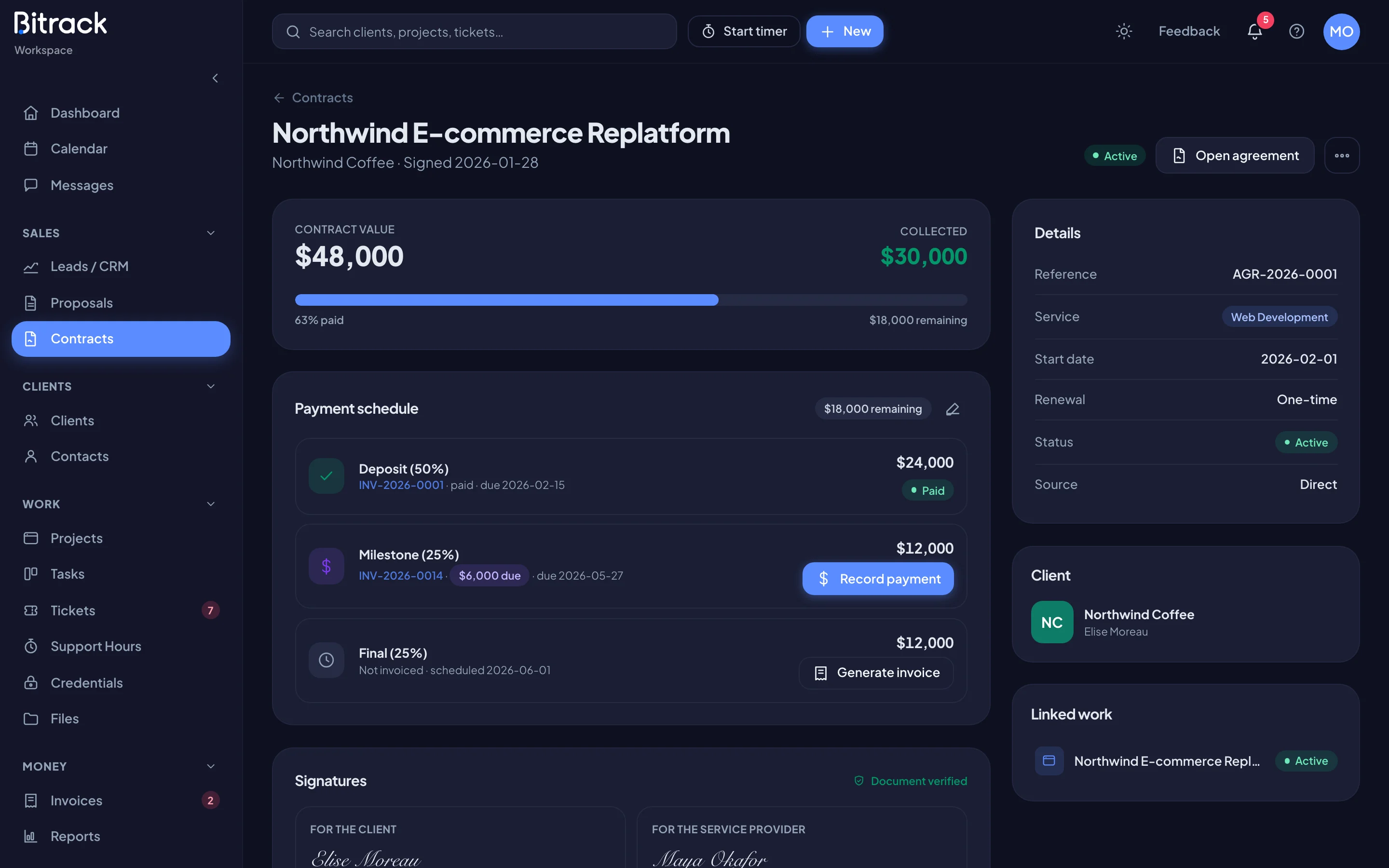
Task: Click Document verified label
Action: coord(910,781)
